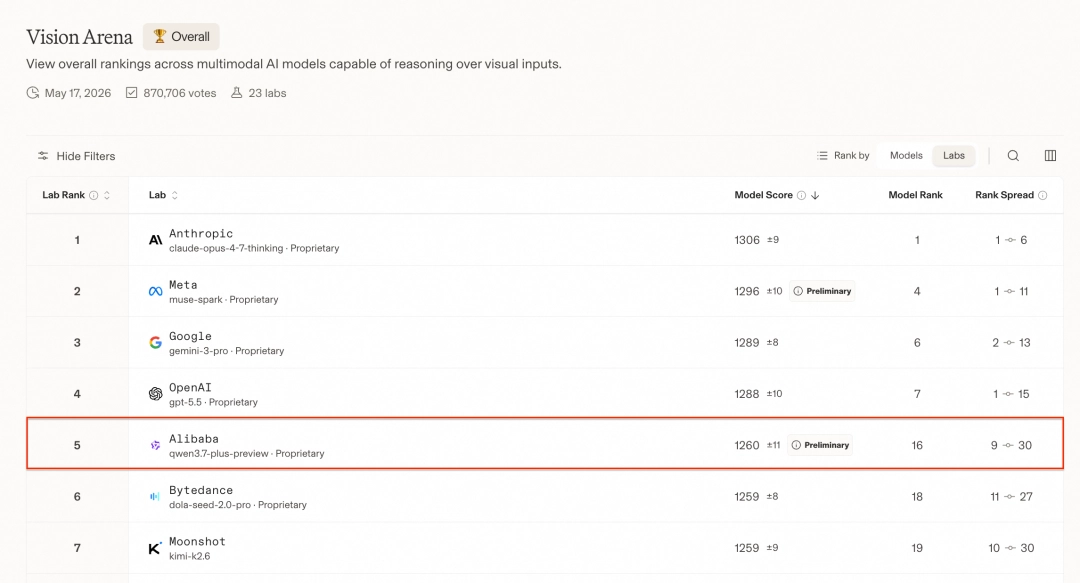Click Moonshot's rank spread 10 to 30
1080x583 pixels.
[x=1011, y=548]
